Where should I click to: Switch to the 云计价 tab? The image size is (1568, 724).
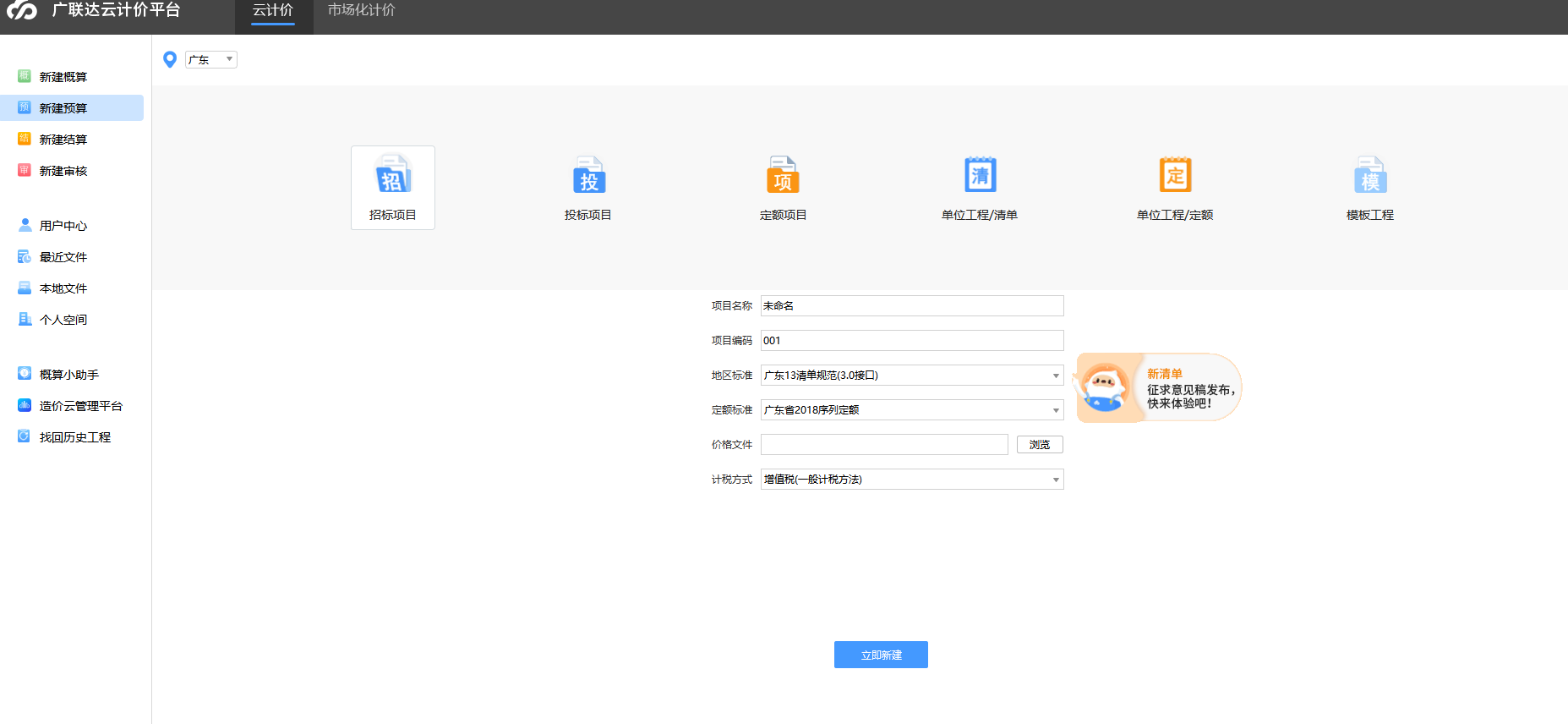pos(273,11)
